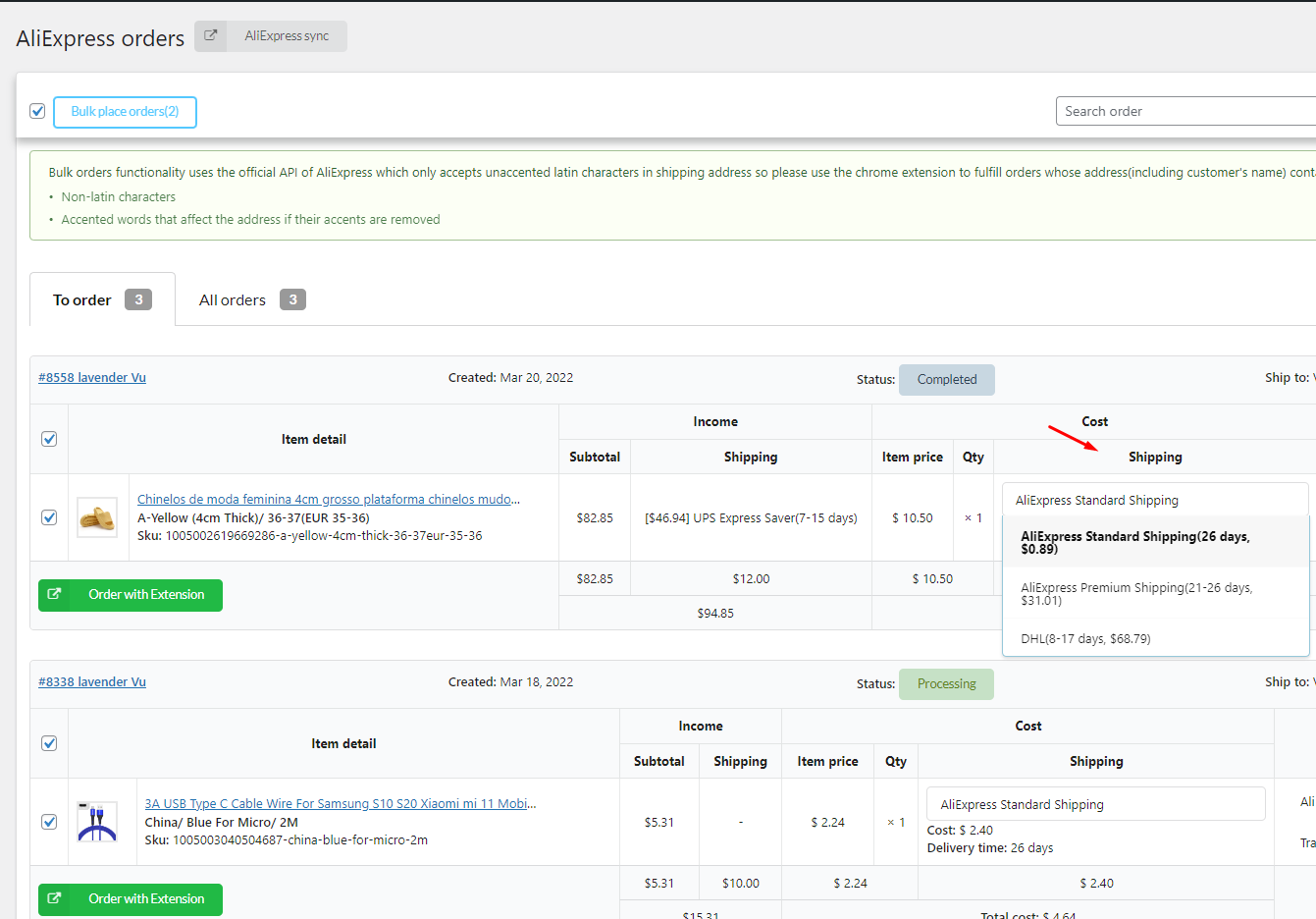The image size is (1316, 919).
Task: Click the 'China/ Blue For Micro/ 2M' variant text
Action: point(222,823)
